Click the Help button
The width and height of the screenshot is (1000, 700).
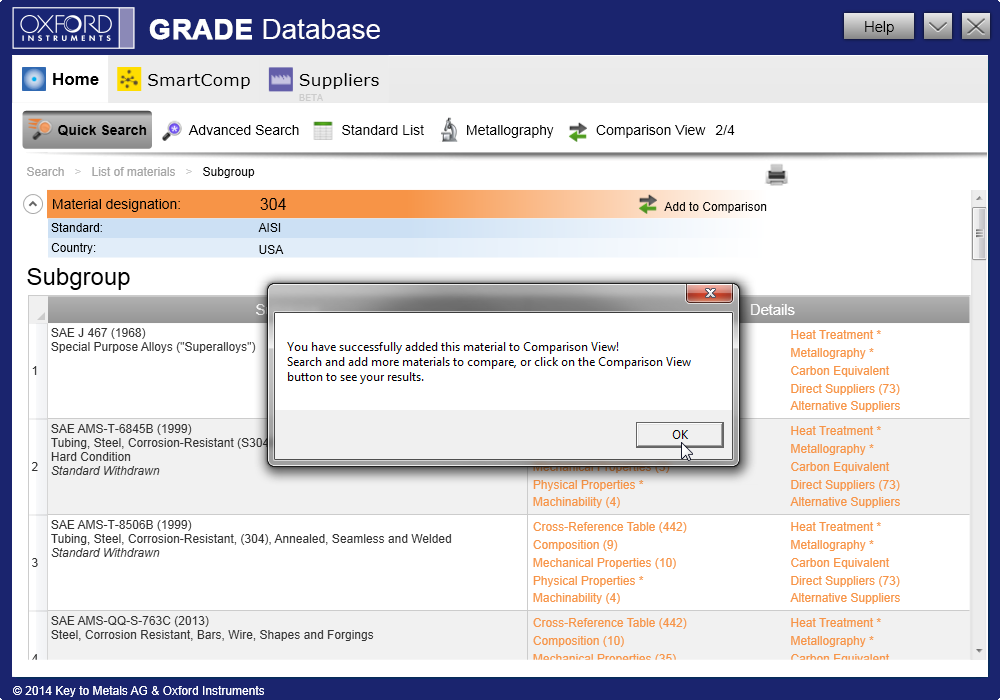(879, 27)
